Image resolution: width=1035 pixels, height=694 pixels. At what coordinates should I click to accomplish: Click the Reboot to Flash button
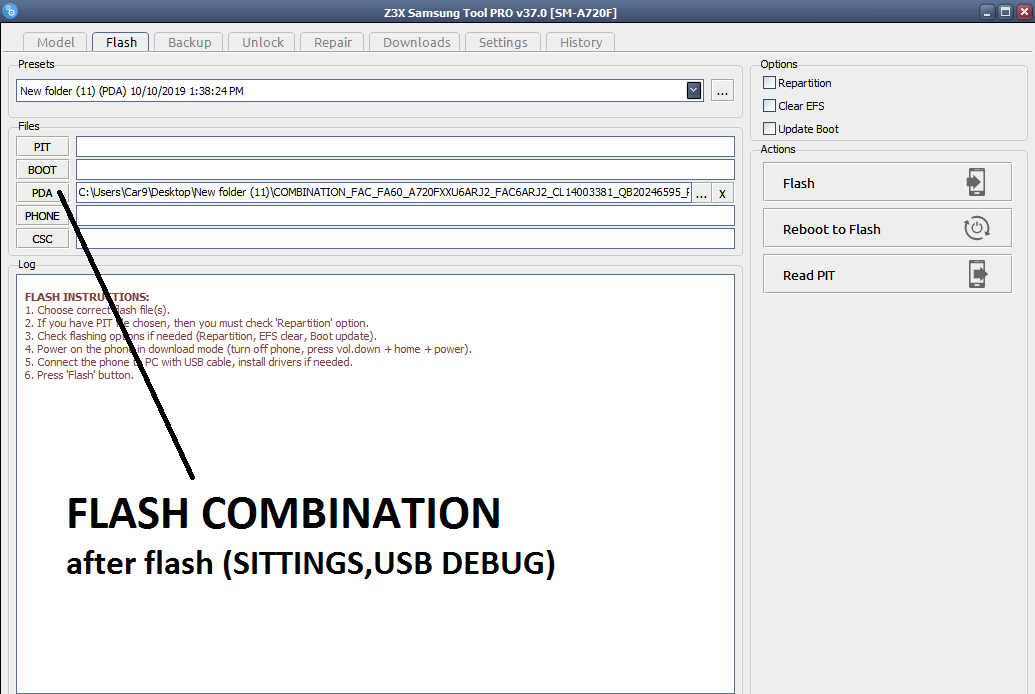tap(887, 228)
